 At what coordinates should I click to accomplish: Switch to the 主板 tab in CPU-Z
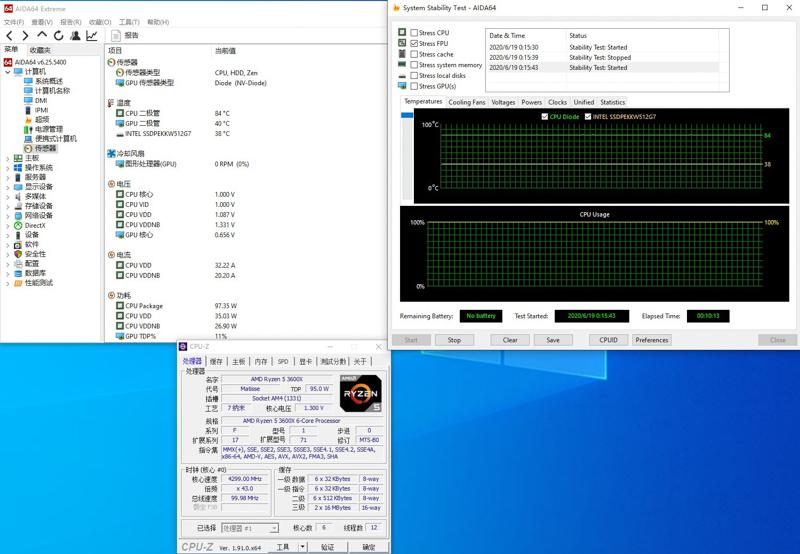239,362
